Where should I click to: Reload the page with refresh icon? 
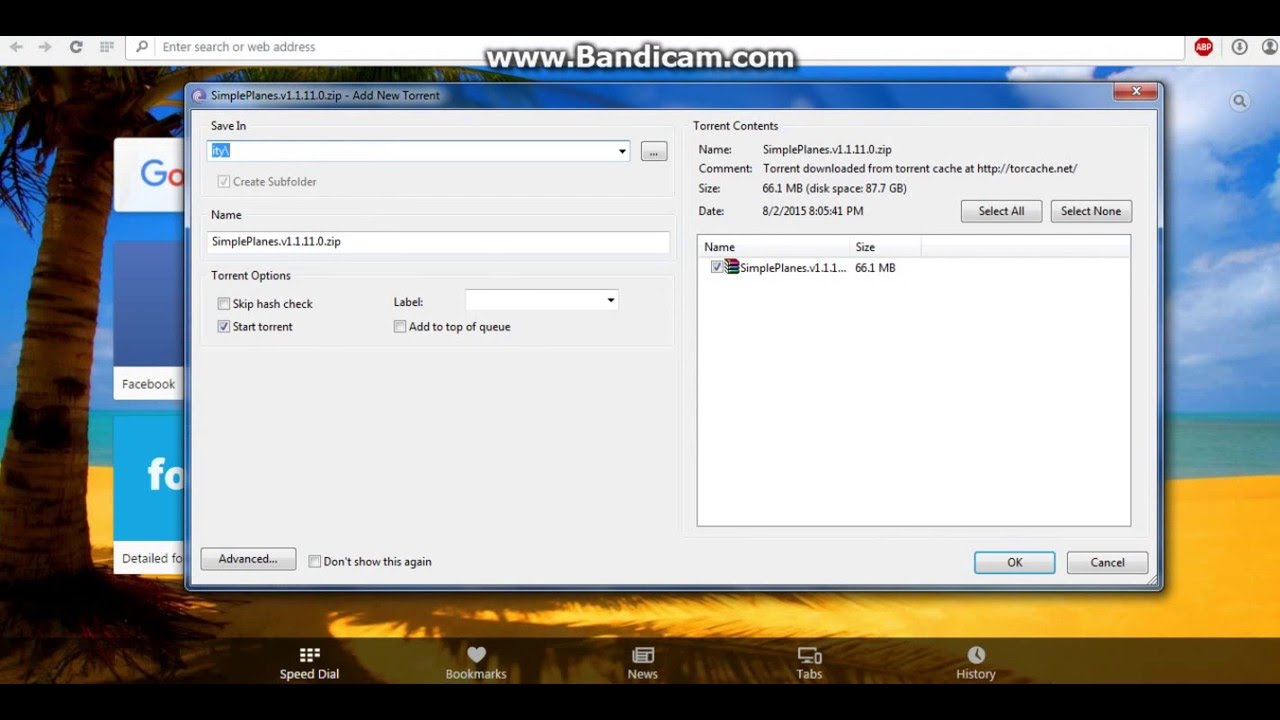(76, 47)
